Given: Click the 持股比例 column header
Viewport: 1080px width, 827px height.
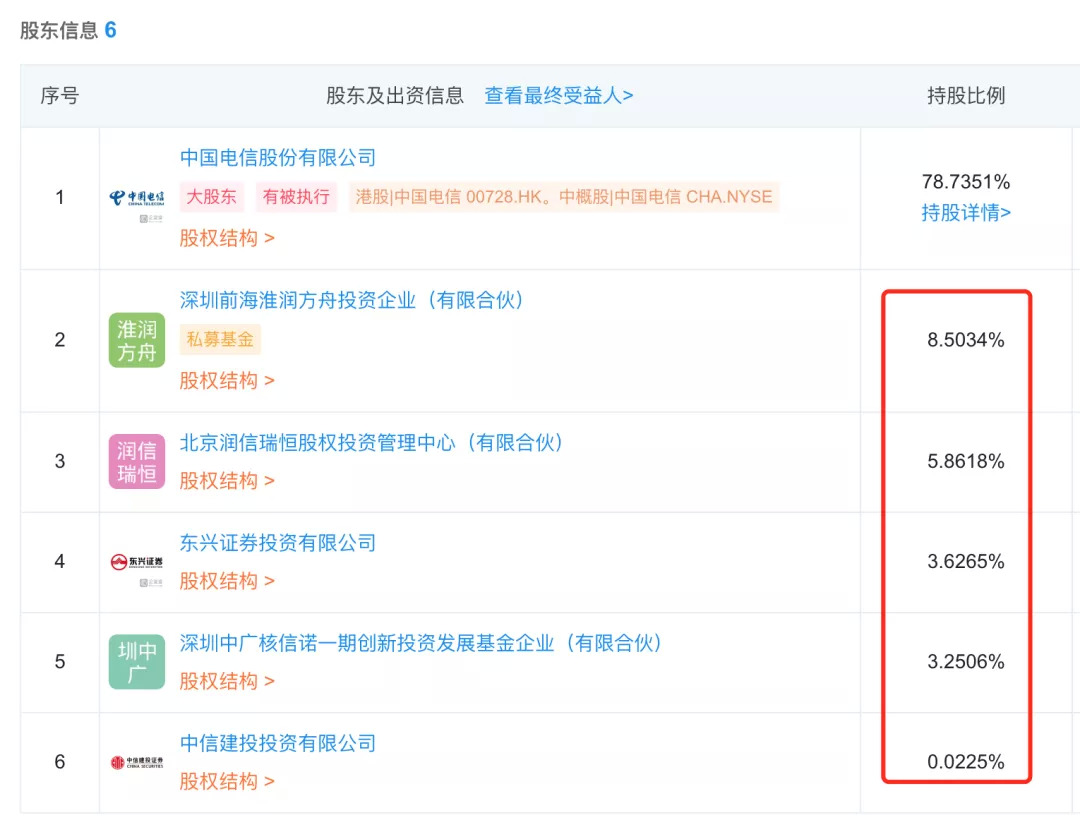Looking at the screenshot, I should (x=966, y=96).
